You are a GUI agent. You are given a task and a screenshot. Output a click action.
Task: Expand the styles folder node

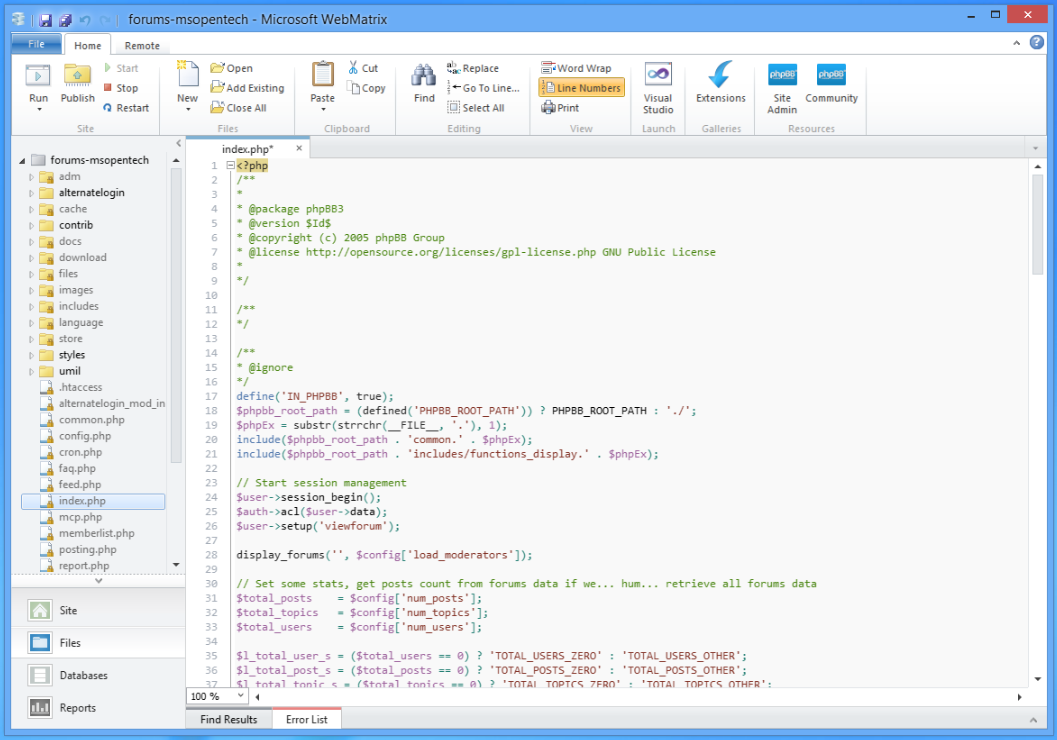31,355
